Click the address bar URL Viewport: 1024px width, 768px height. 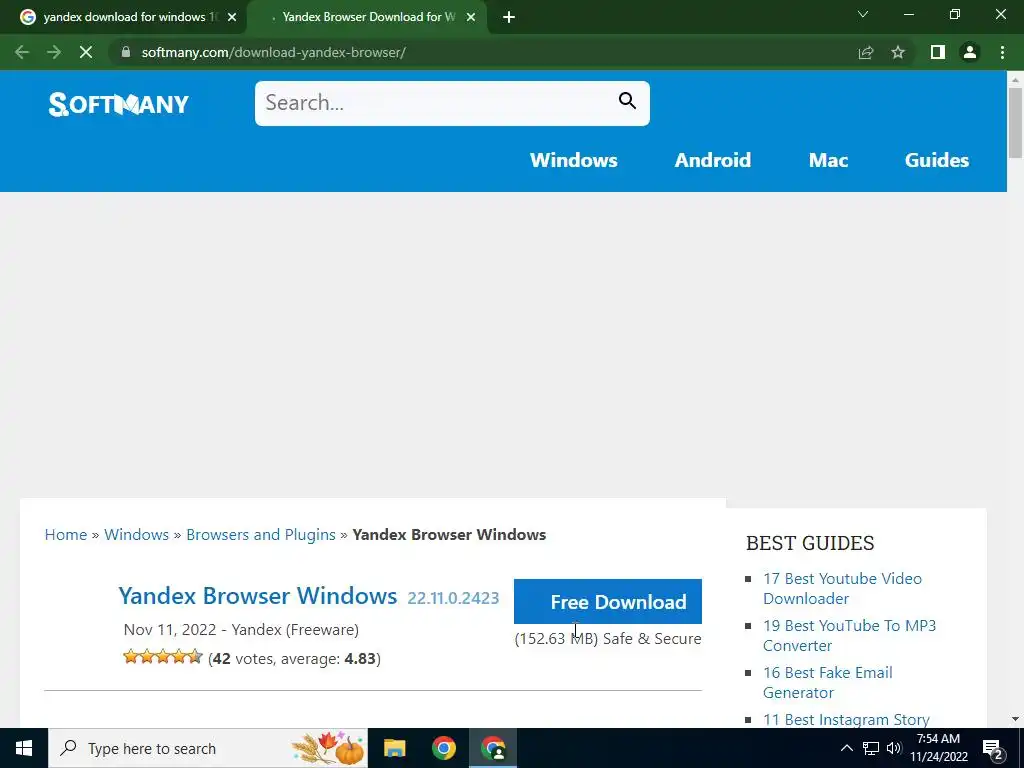(274, 52)
